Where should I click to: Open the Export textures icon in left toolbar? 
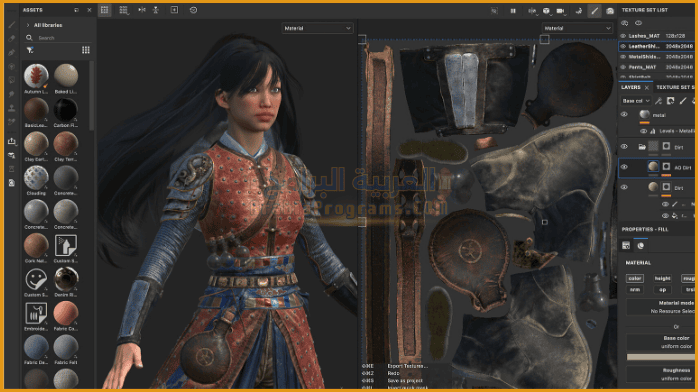pos(12,141)
